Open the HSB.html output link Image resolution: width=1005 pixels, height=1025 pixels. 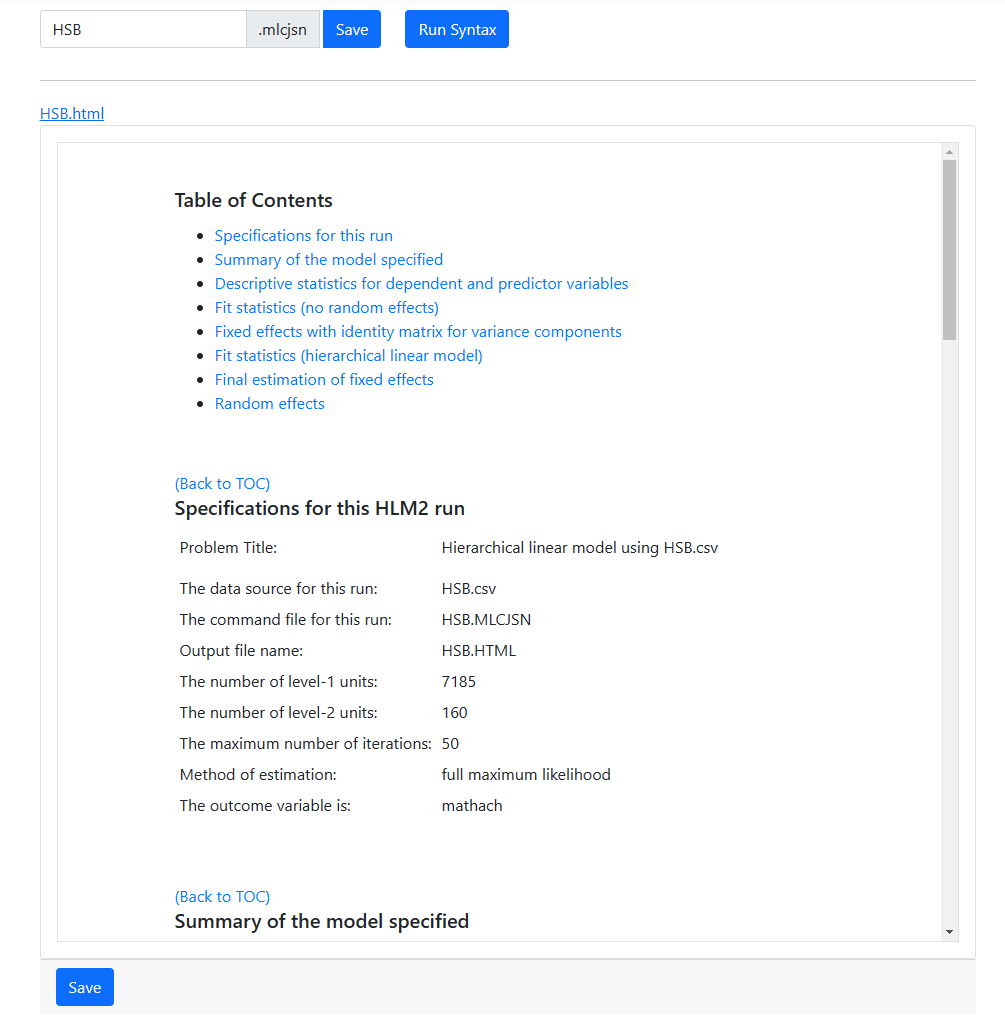[x=72, y=113]
